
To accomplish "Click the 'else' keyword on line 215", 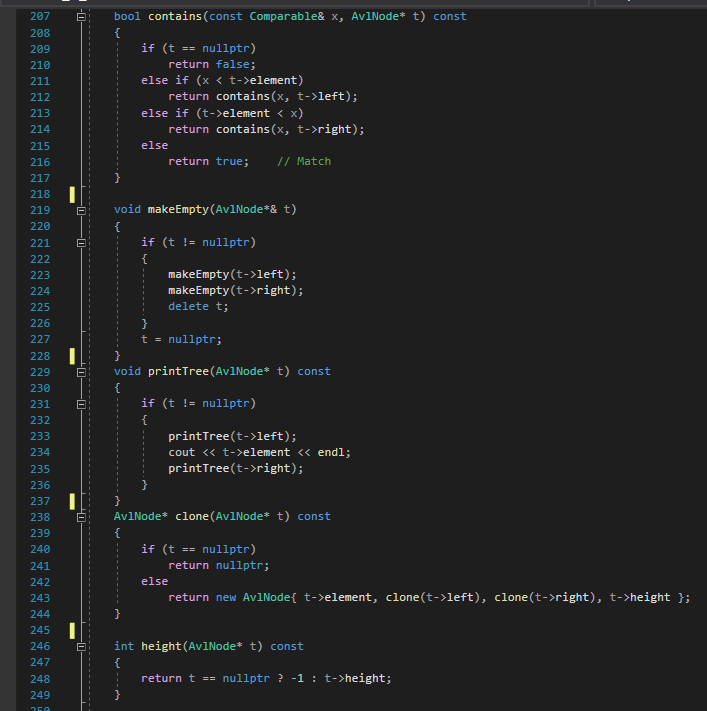I will click(155, 145).
